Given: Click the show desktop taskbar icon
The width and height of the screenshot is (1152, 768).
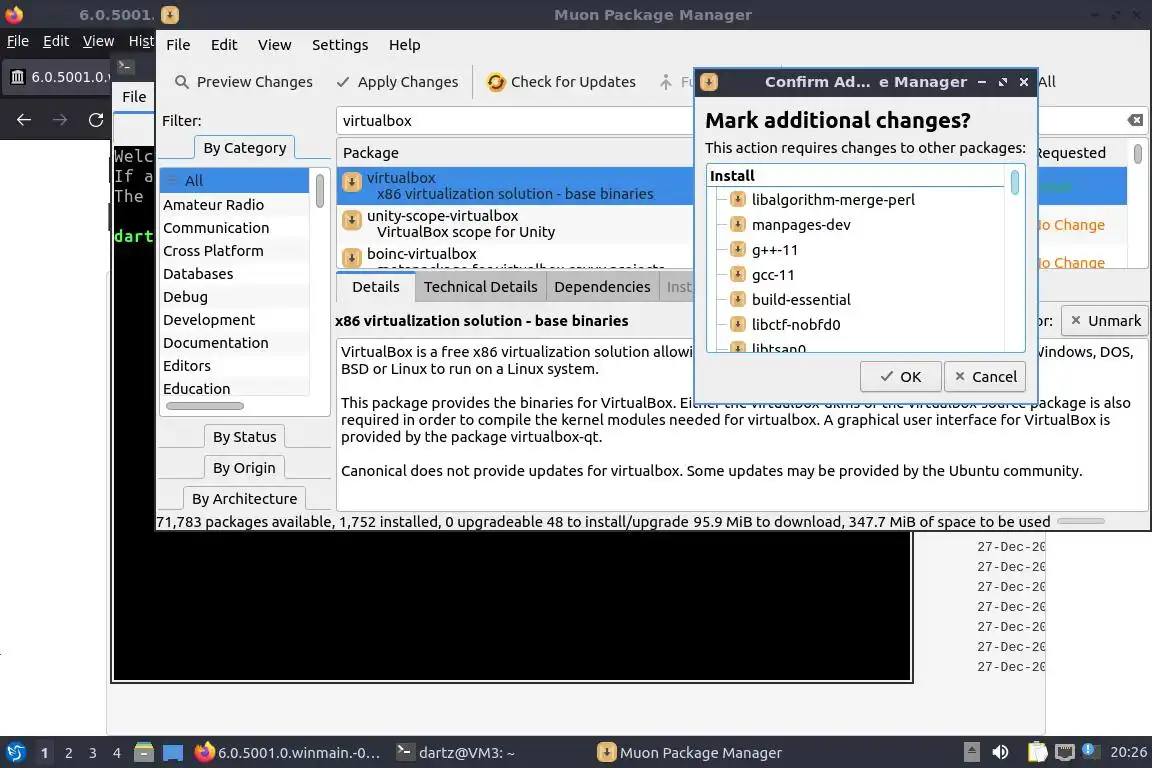Looking at the screenshot, I should (173, 753).
